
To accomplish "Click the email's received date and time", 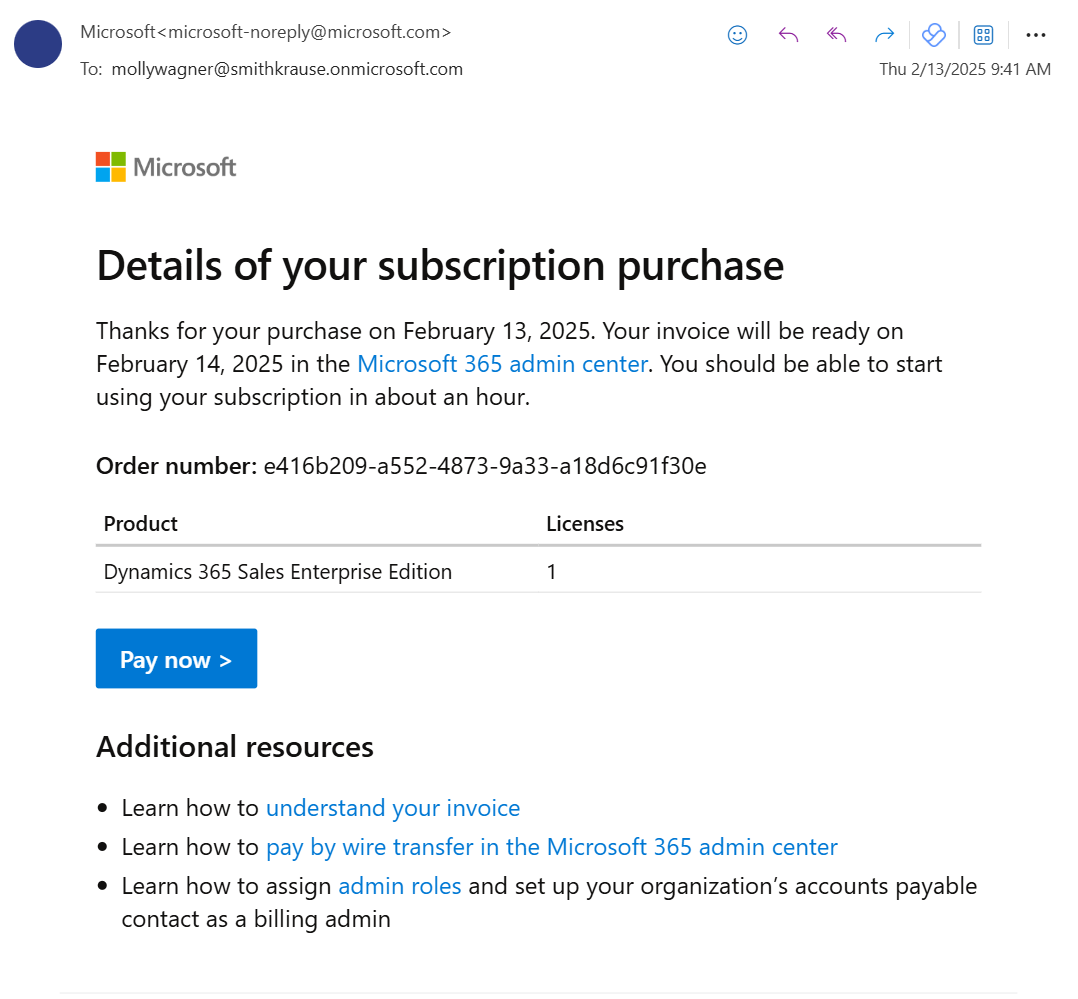I will 965,69.
